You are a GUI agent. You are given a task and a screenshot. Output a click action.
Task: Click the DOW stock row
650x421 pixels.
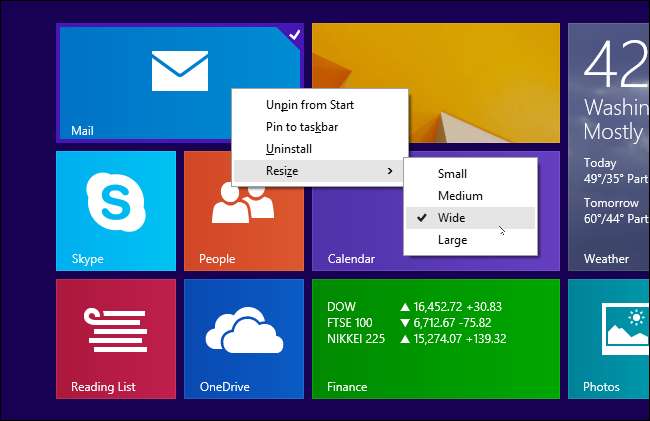click(x=414, y=307)
